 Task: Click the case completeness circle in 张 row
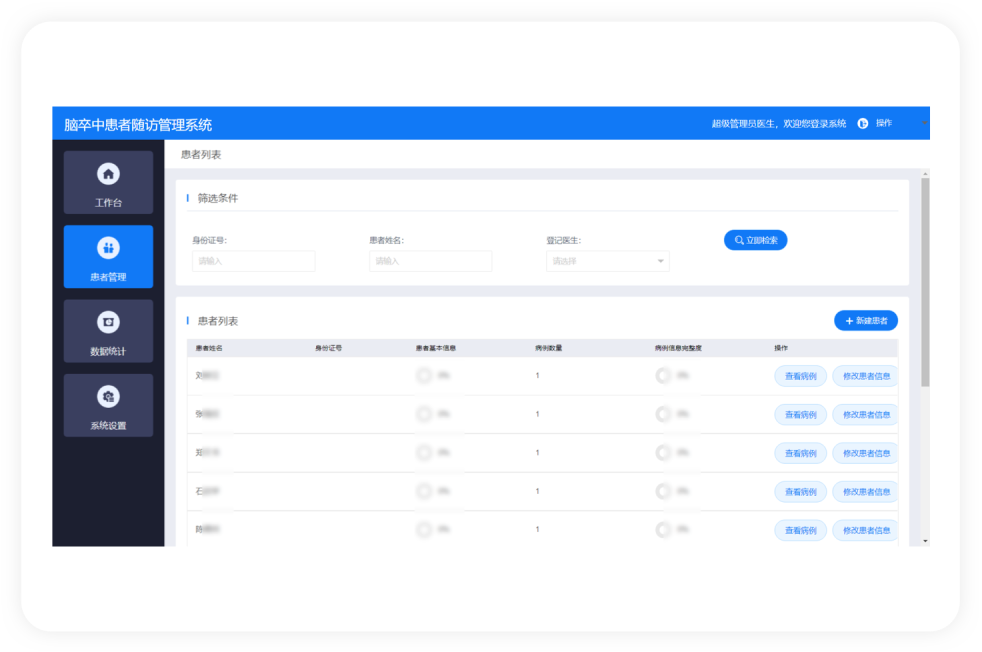tap(663, 414)
